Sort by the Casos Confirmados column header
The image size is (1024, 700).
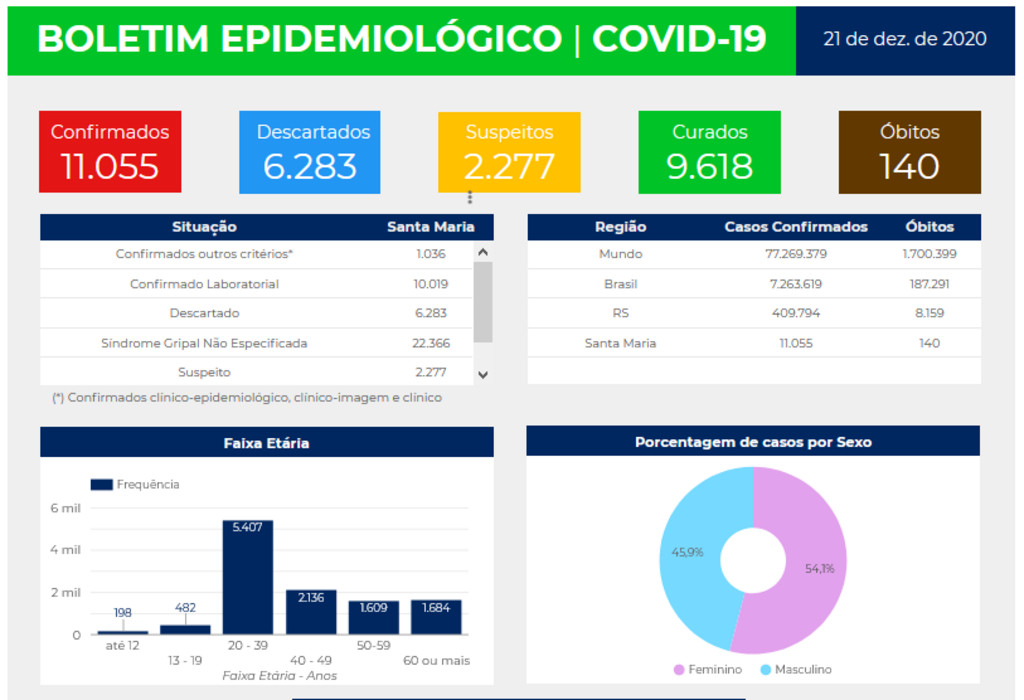click(796, 227)
